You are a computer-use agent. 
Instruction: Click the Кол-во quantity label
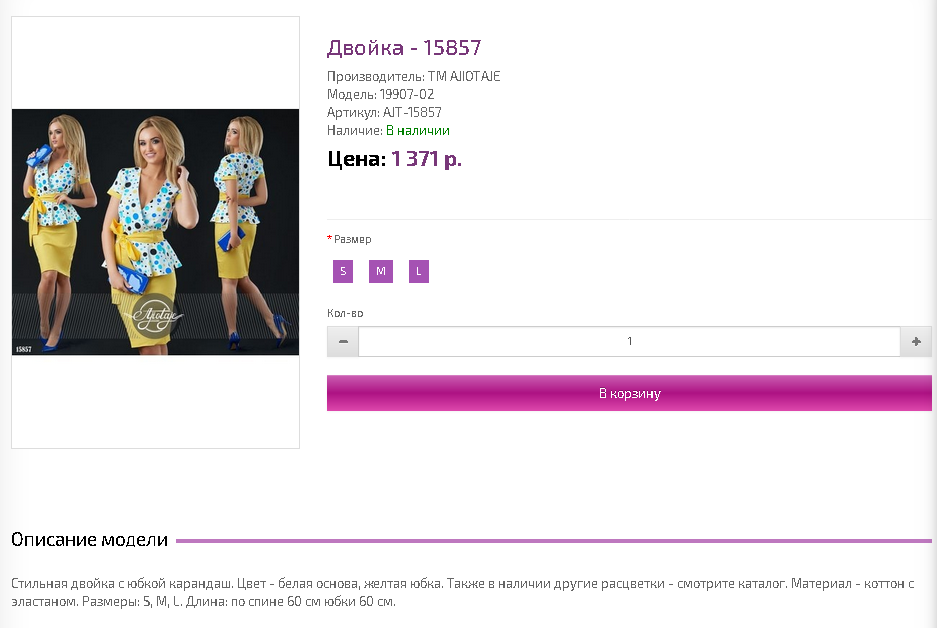click(345, 313)
